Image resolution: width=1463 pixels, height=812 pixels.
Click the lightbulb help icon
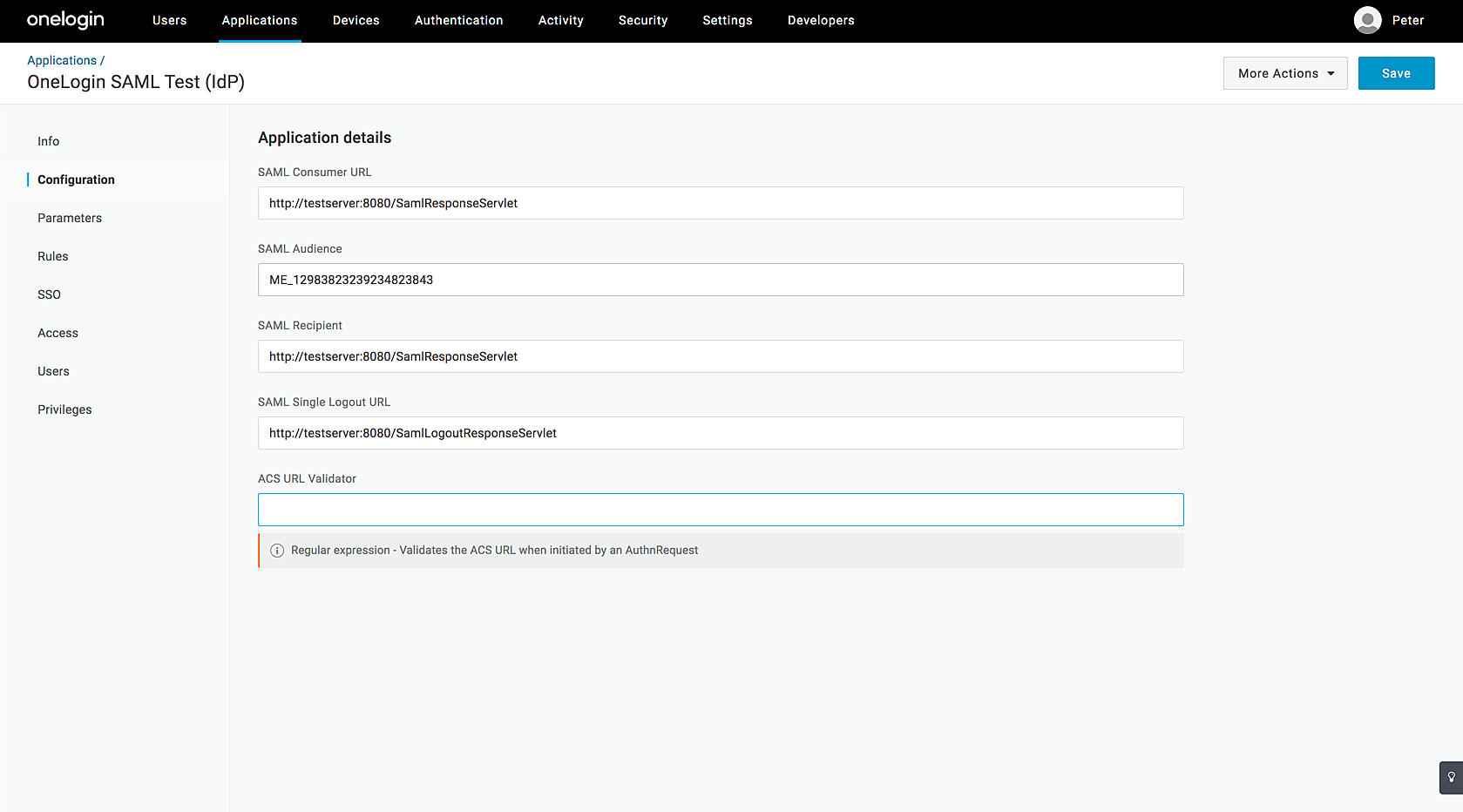pos(1451,777)
